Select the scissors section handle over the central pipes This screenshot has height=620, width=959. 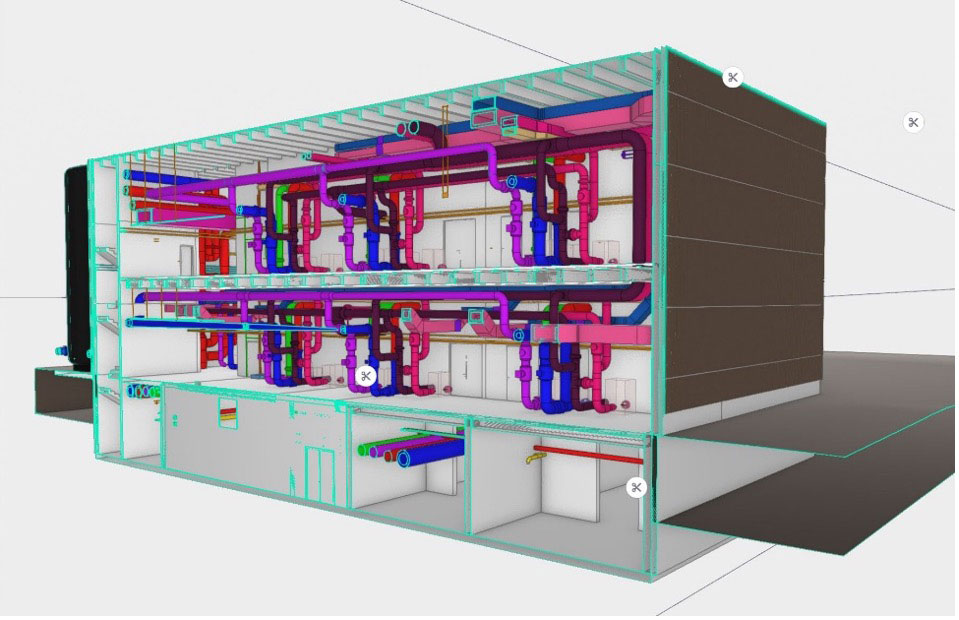coord(366,376)
